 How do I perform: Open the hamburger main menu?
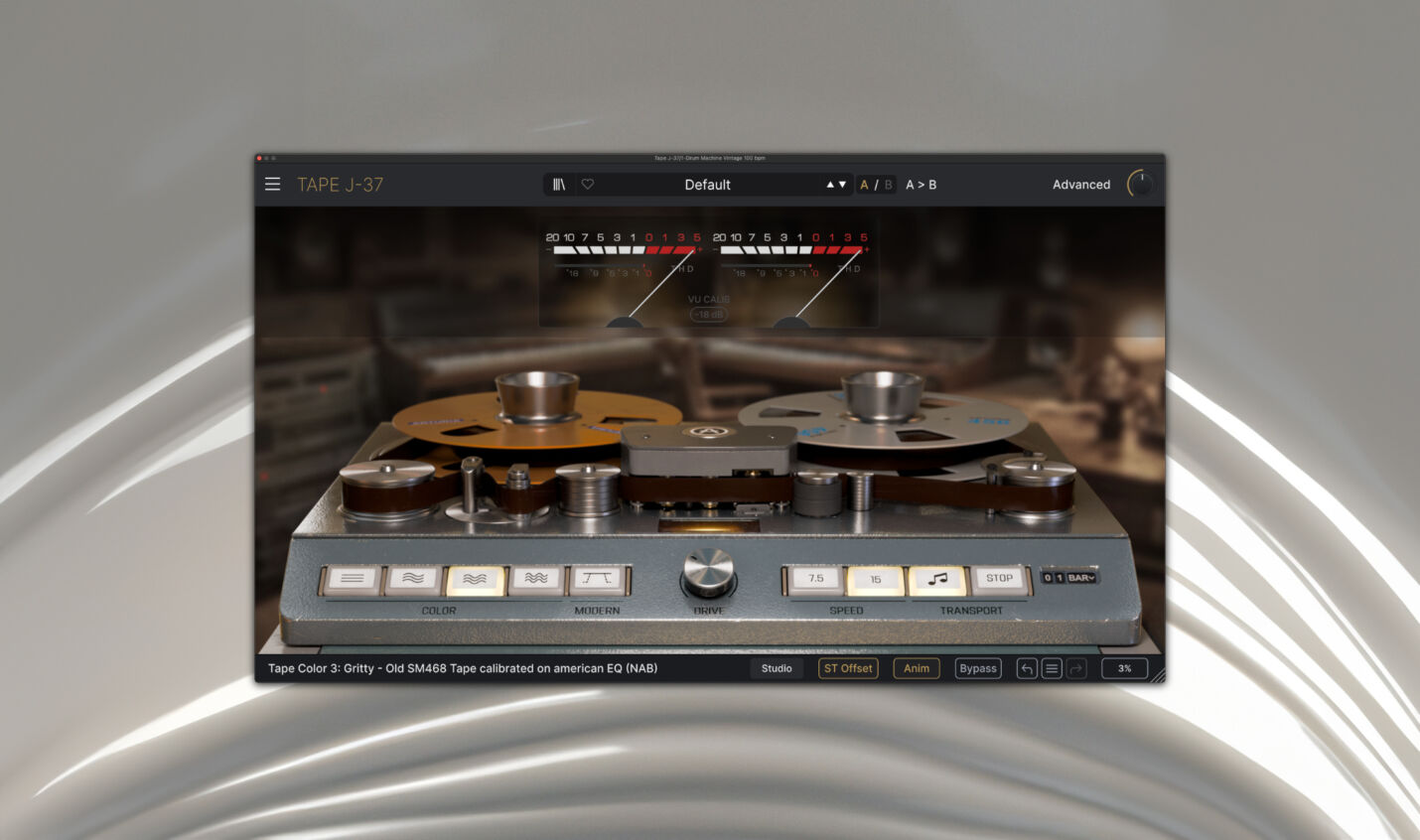point(272,185)
